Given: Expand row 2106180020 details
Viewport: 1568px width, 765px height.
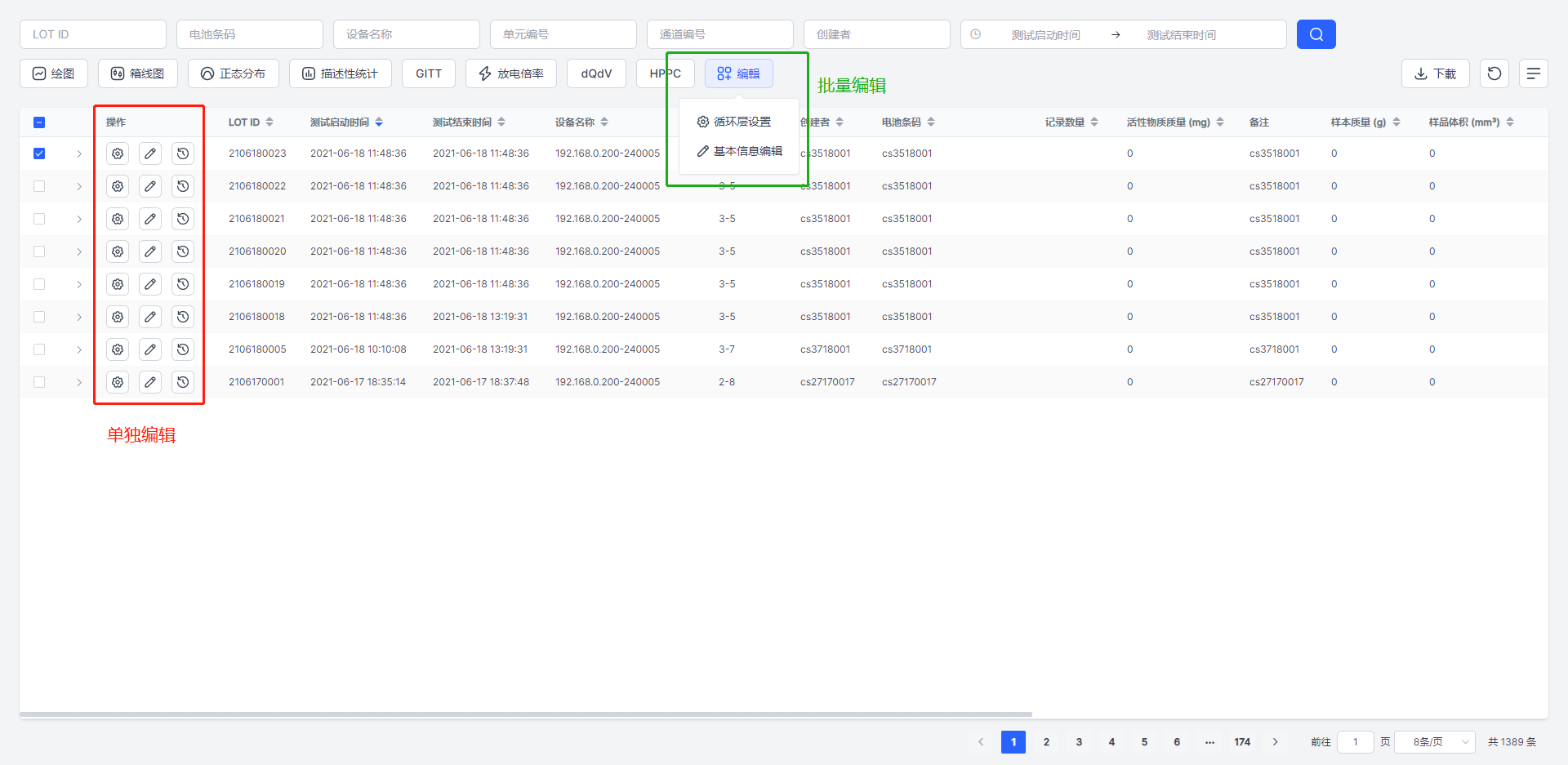Looking at the screenshot, I should tap(79, 251).
